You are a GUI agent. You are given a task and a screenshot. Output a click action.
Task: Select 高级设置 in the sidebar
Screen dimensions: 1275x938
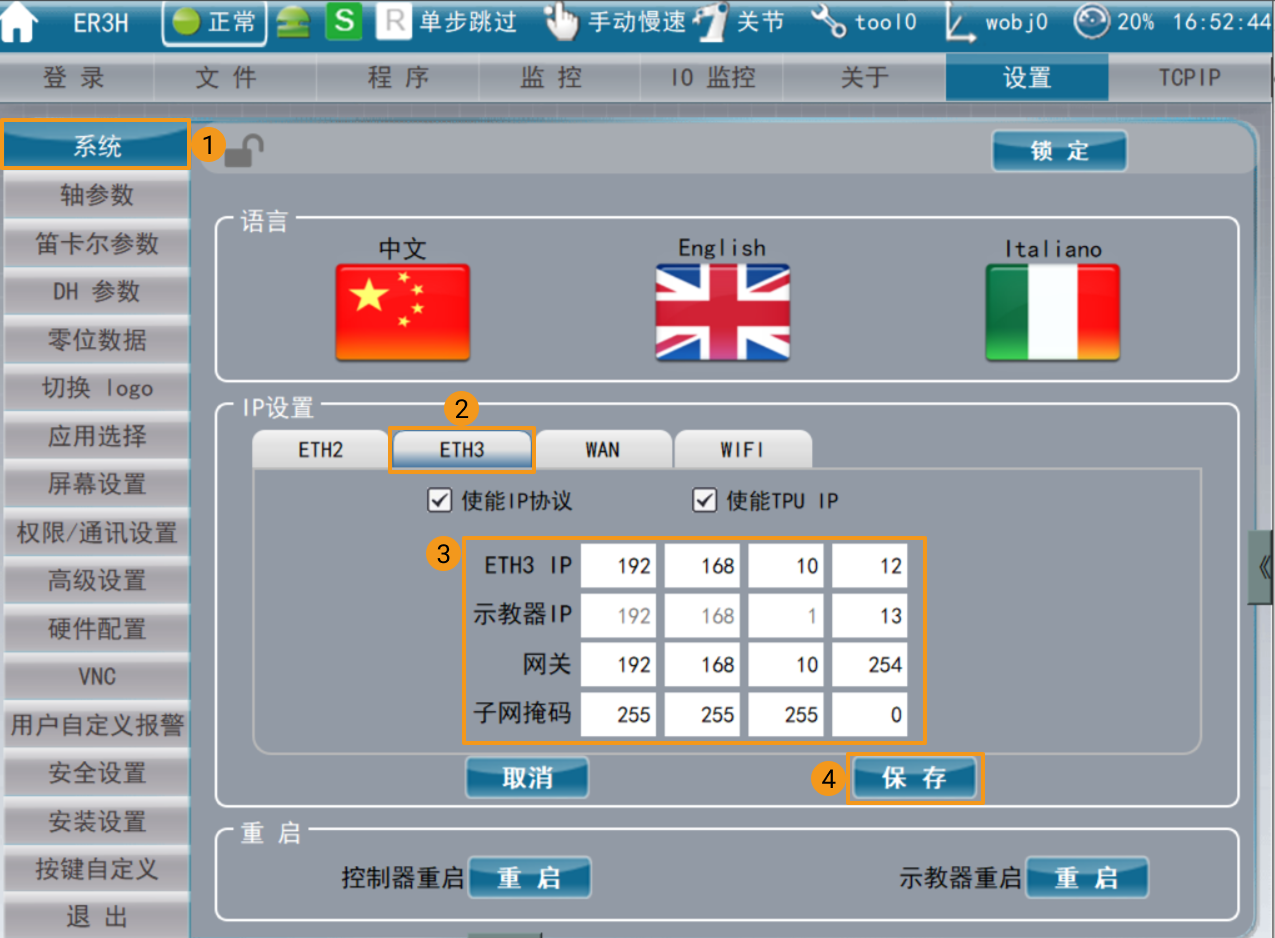point(96,580)
